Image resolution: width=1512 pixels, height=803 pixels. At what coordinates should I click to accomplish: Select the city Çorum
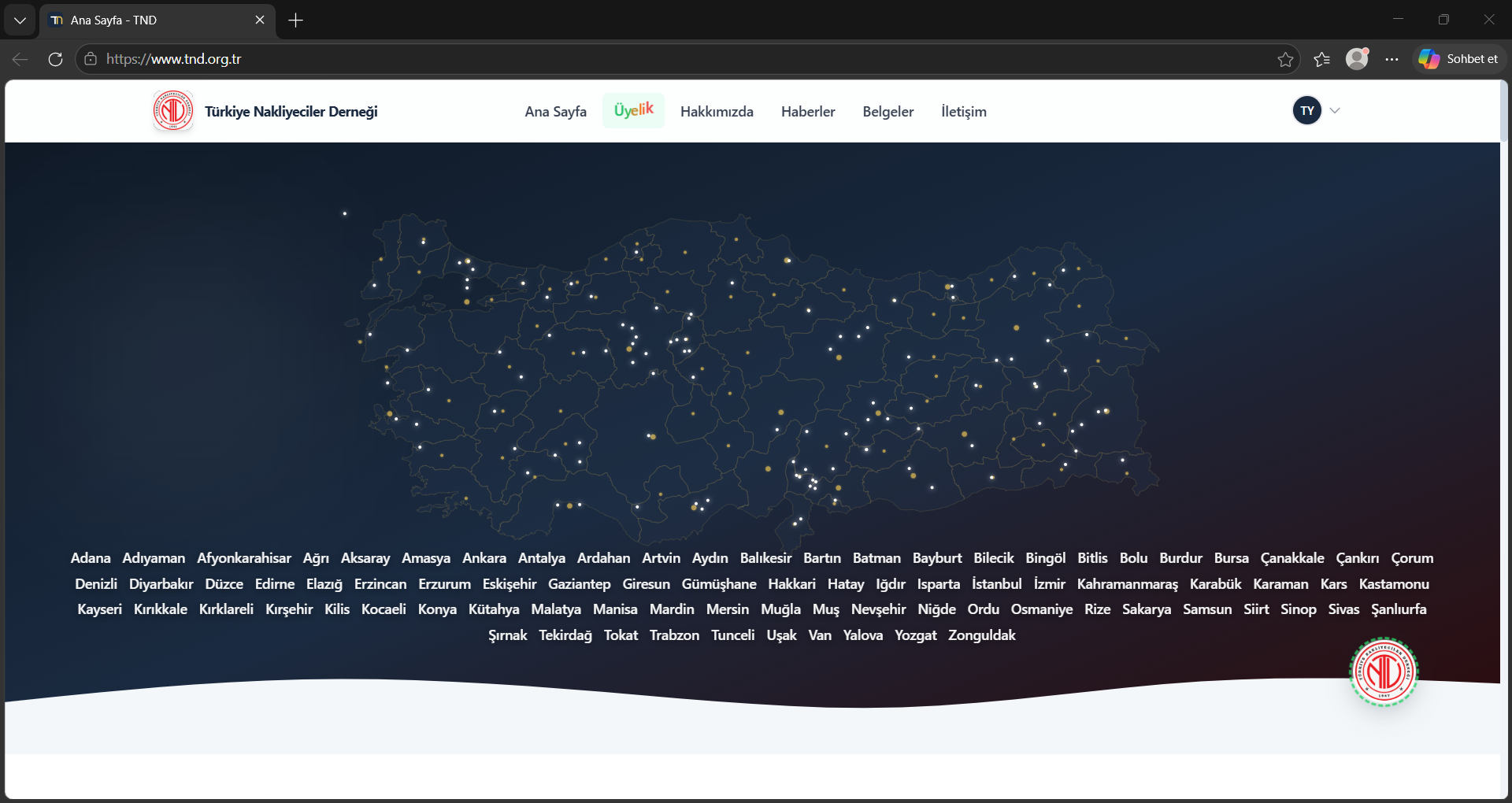tap(1412, 558)
